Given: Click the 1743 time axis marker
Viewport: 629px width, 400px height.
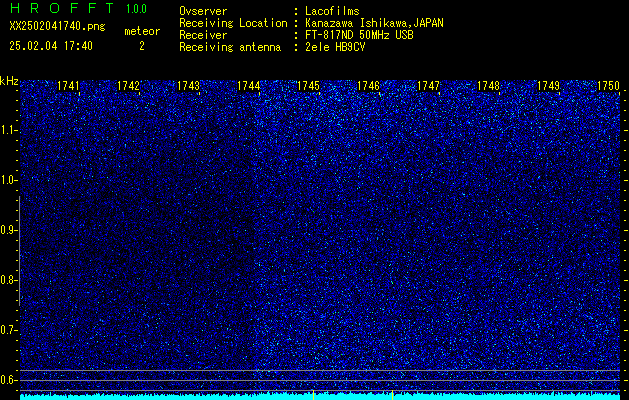Looking at the screenshot, I should pyautogui.click(x=189, y=86).
